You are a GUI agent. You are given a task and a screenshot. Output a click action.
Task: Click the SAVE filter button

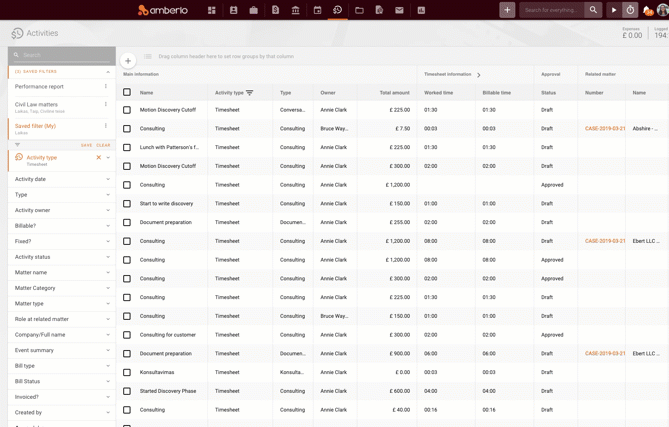coord(87,145)
